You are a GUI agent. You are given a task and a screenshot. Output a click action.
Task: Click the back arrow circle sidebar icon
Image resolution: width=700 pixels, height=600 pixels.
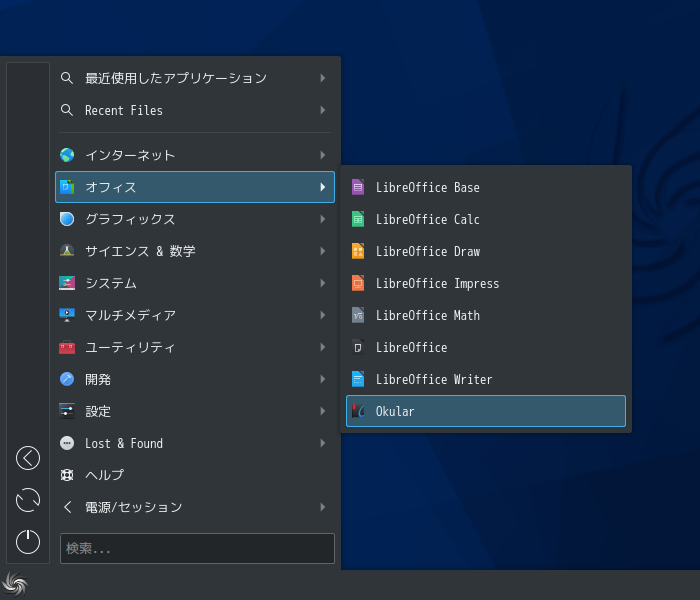pyautogui.click(x=28, y=458)
